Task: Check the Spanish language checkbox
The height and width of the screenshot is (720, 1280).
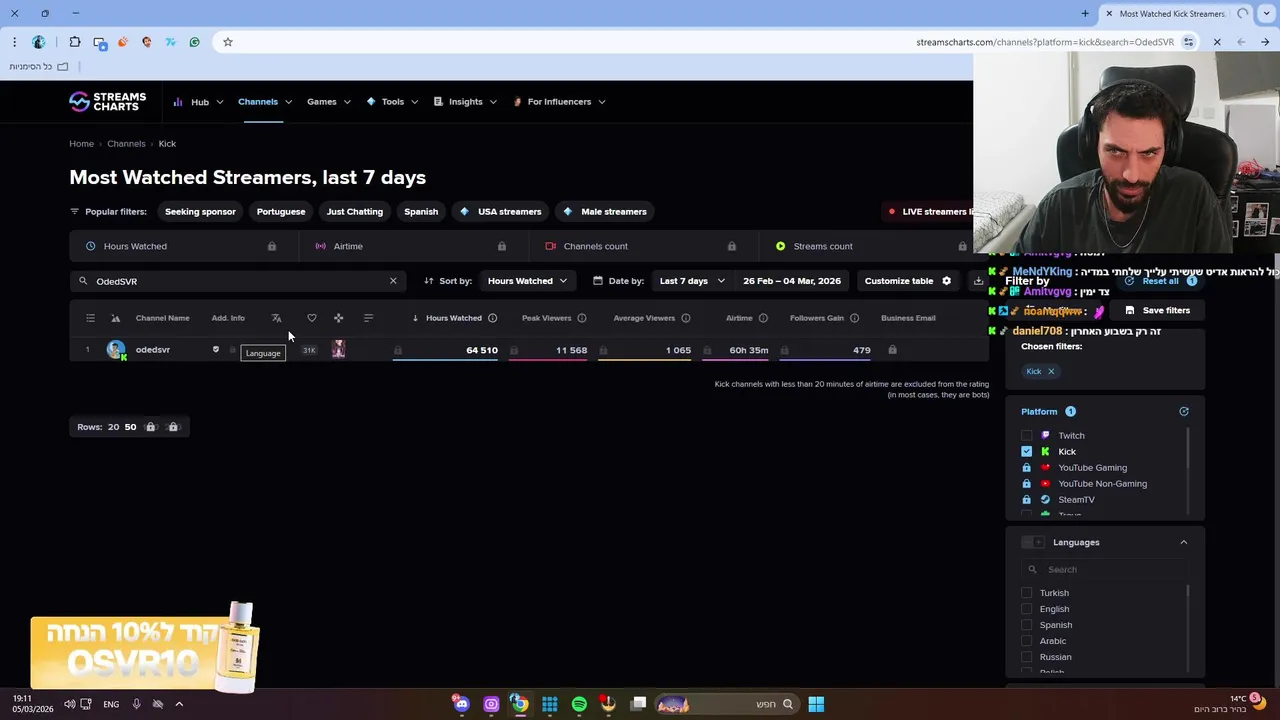Action: pyautogui.click(x=1027, y=625)
